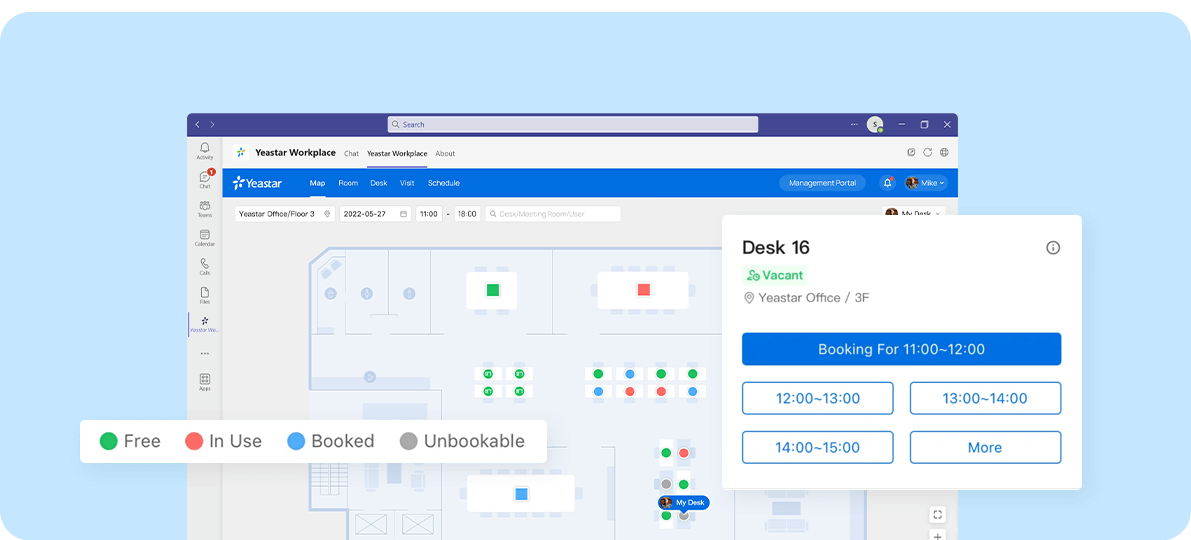The height and width of the screenshot is (540, 1191).
Task: Show More time slots
Action: pyautogui.click(x=985, y=447)
